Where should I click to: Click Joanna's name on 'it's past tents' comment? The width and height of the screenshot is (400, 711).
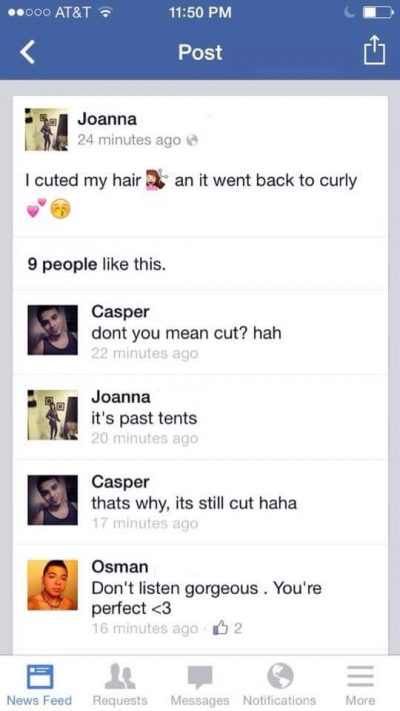tap(121, 397)
